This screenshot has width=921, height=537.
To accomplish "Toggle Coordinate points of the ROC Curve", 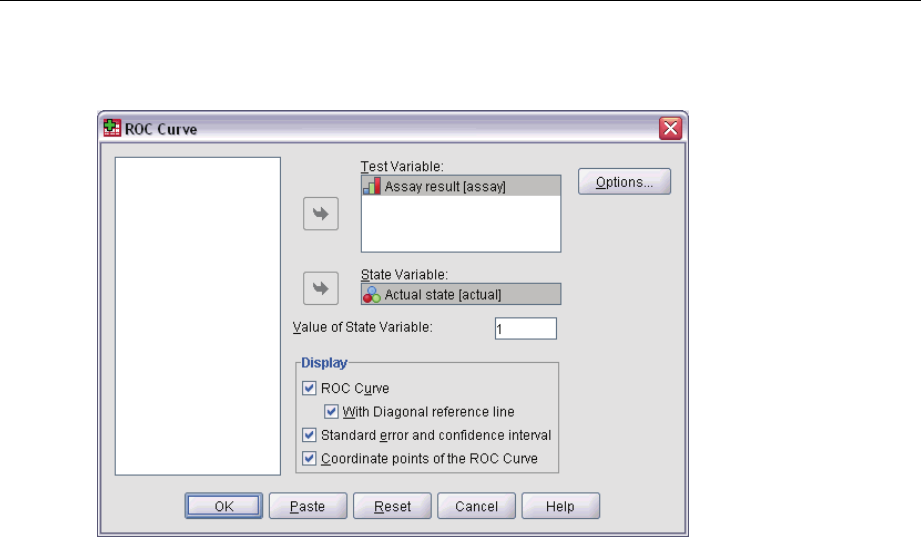I will point(309,458).
